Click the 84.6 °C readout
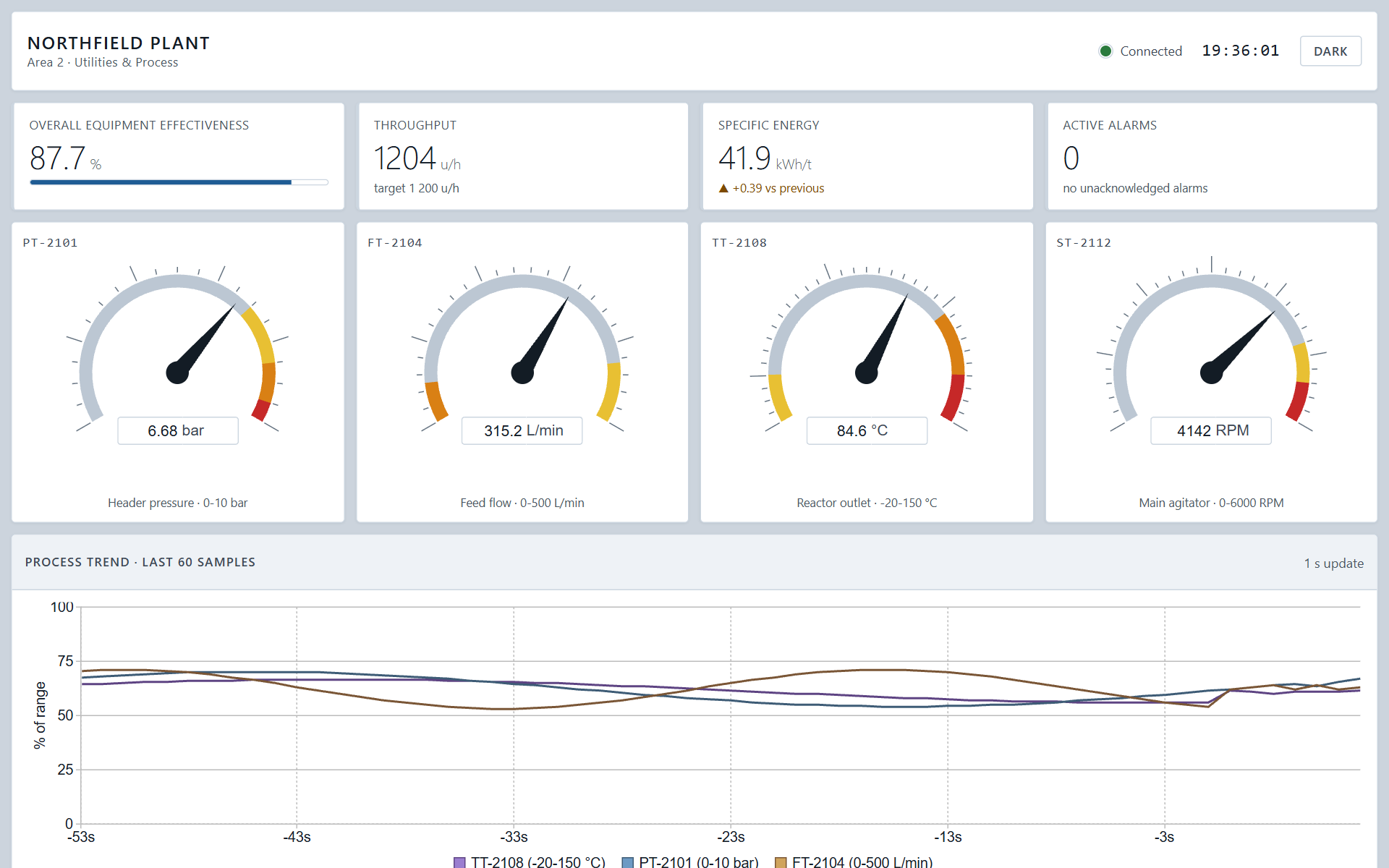The height and width of the screenshot is (868, 1389). pyautogui.click(x=867, y=430)
